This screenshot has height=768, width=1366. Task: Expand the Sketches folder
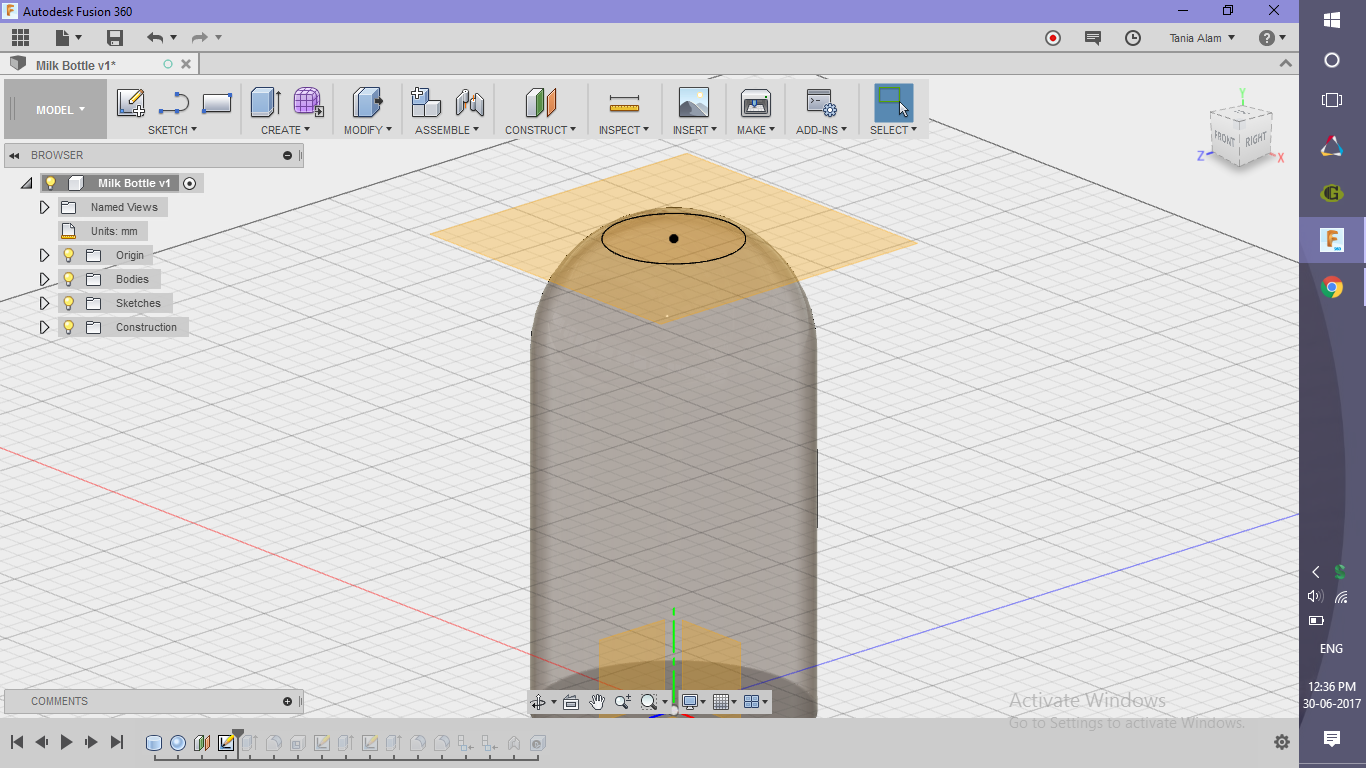[44, 303]
